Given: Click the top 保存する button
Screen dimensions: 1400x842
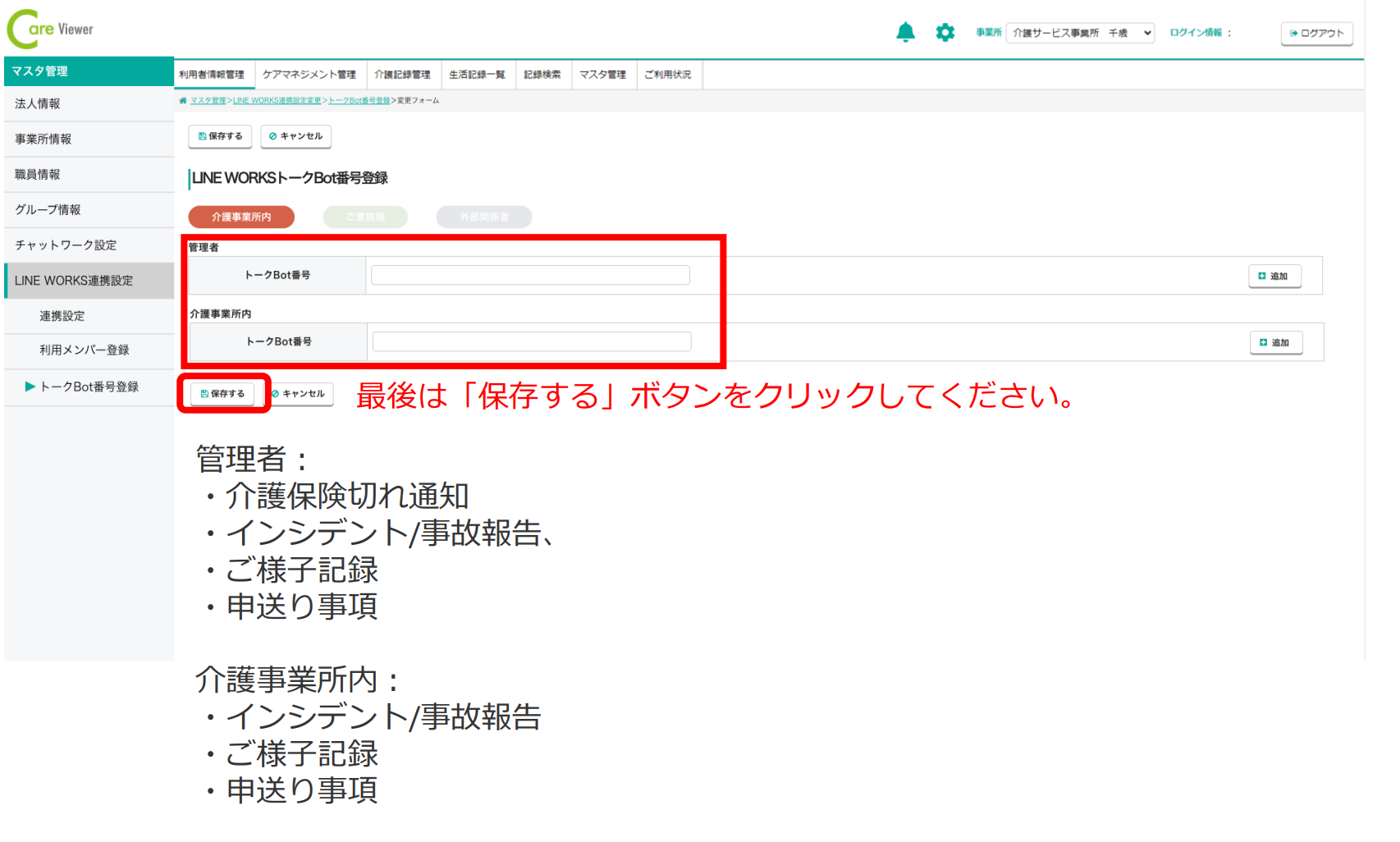Looking at the screenshot, I should 220,136.
